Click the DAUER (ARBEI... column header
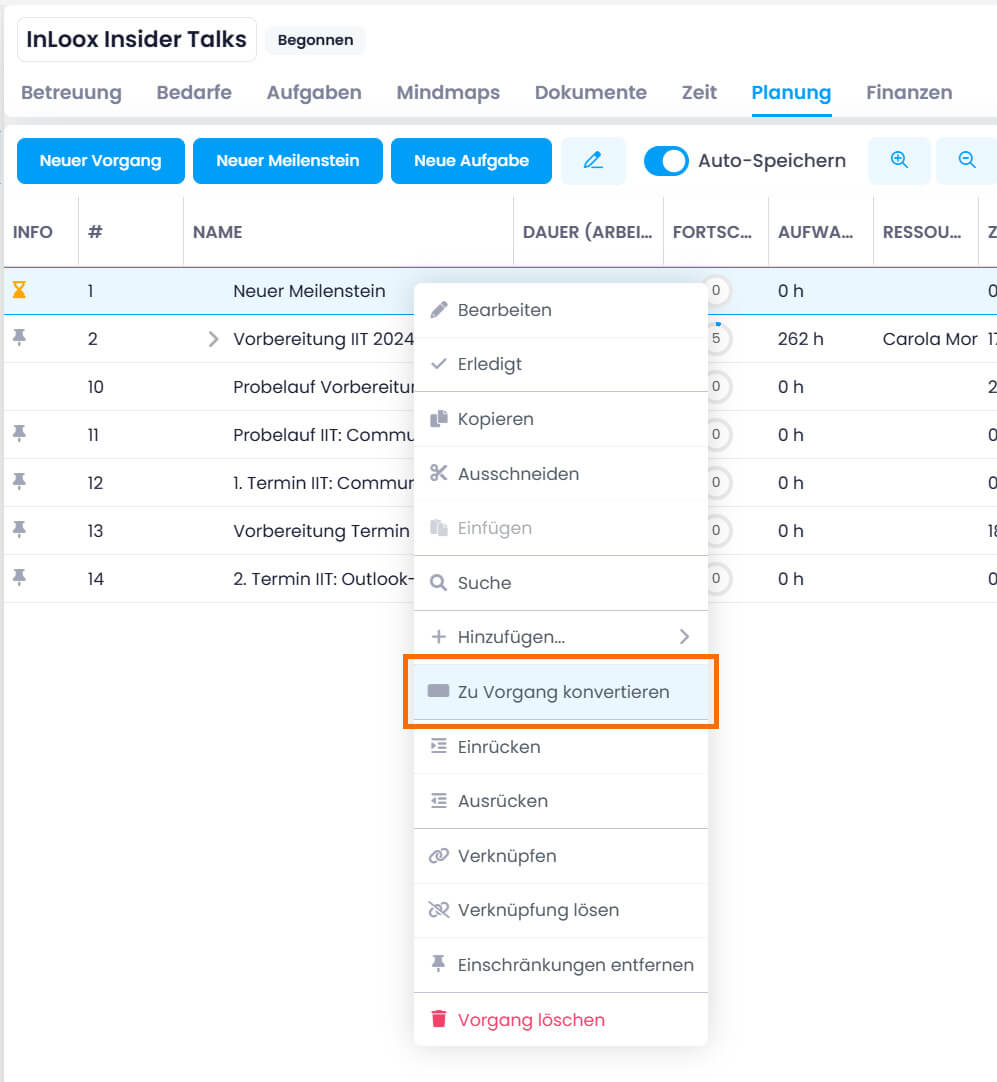Image resolution: width=997 pixels, height=1082 pixels. 589,232
